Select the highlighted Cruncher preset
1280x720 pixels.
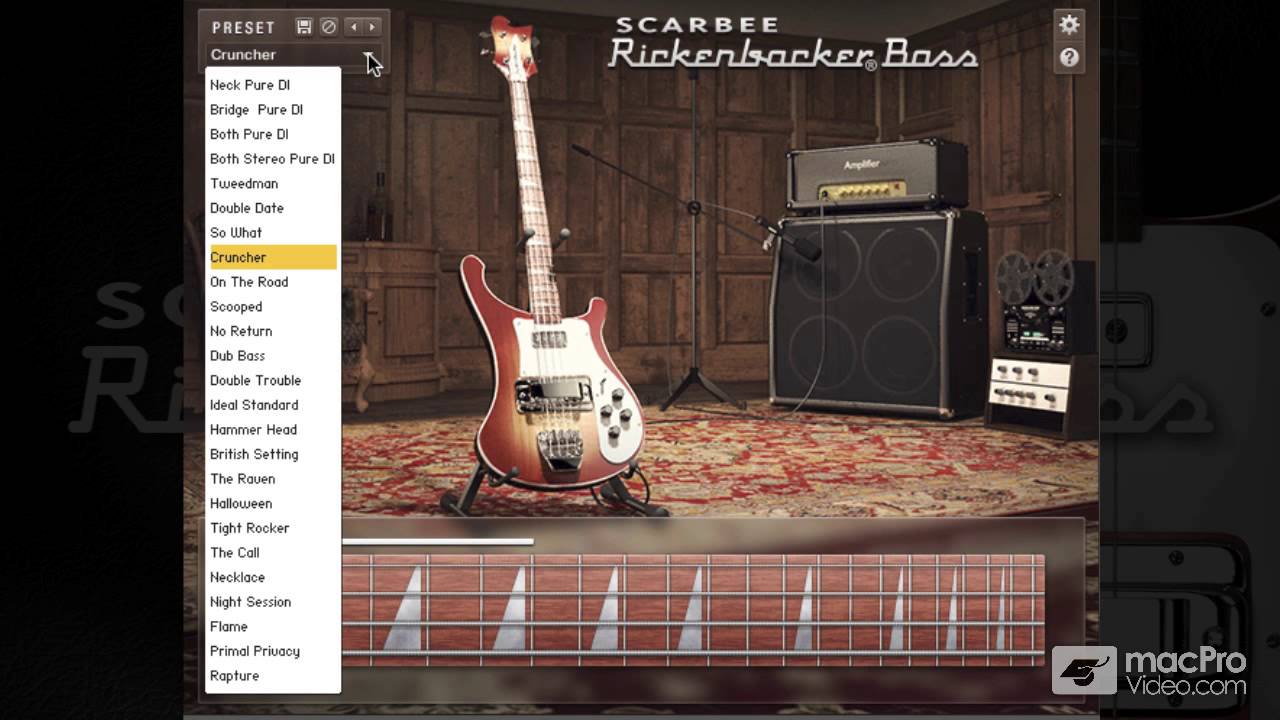[273, 257]
